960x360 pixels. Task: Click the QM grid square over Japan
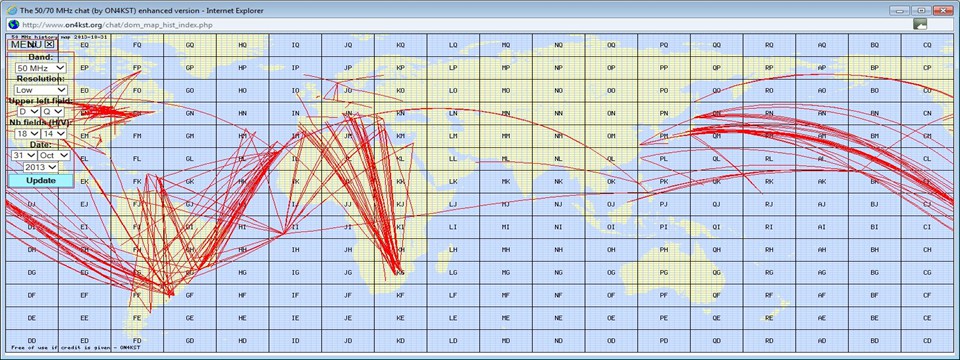[716, 136]
